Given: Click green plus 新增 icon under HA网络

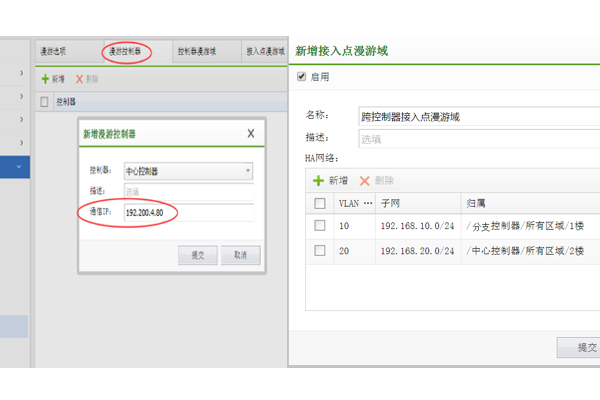Looking at the screenshot, I should pyautogui.click(x=319, y=180).
